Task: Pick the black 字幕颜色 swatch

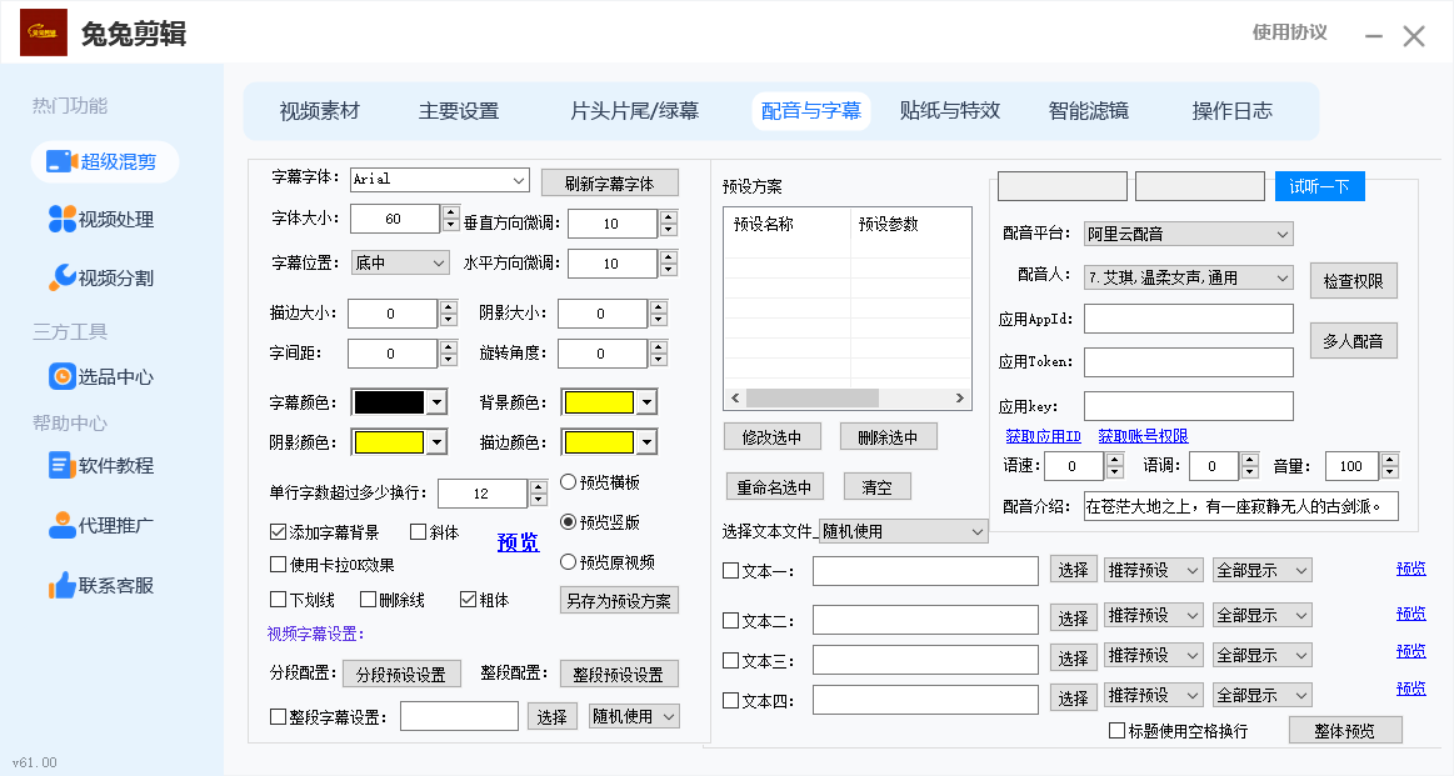Action: pos(390,403)
